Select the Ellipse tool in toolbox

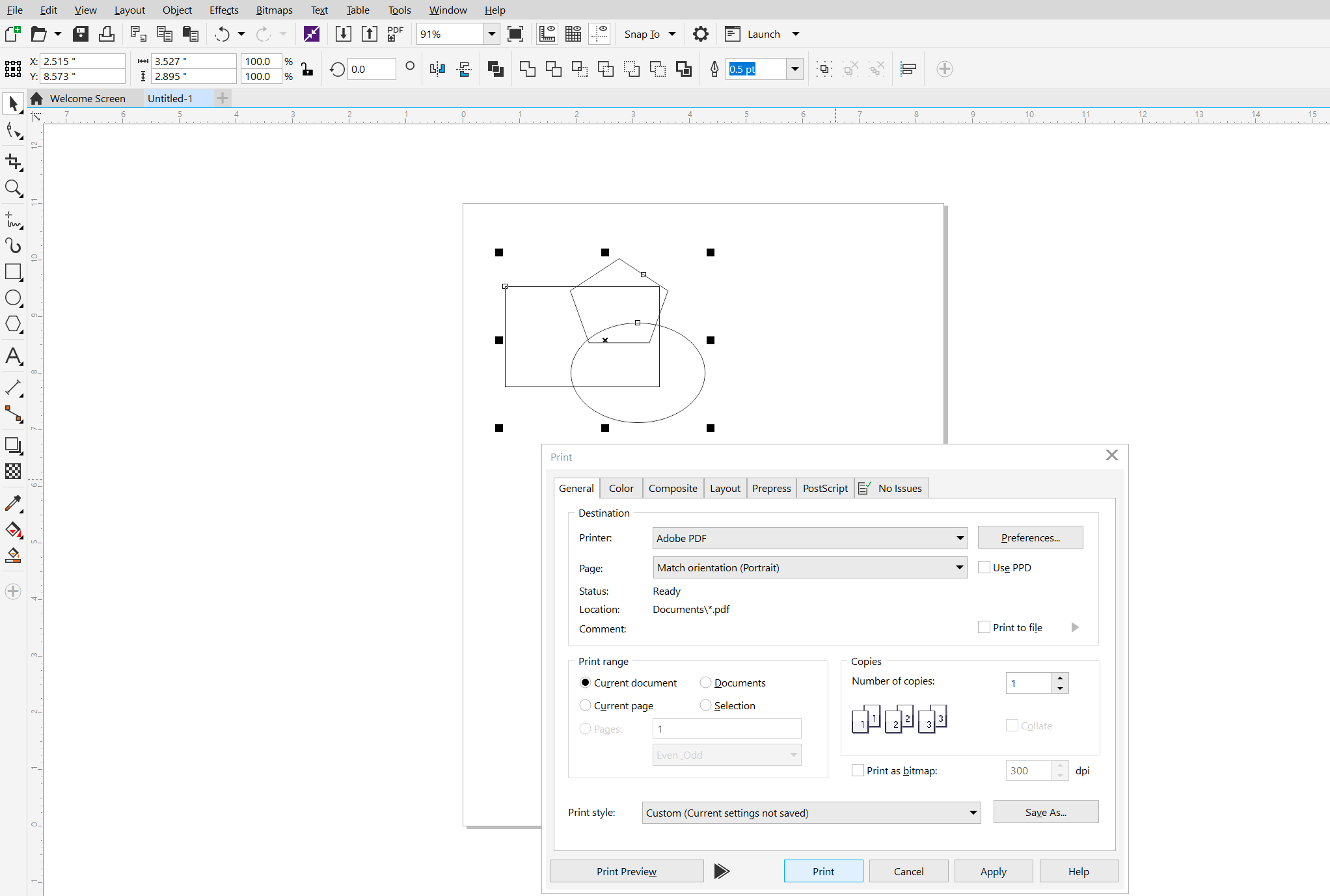13,298
